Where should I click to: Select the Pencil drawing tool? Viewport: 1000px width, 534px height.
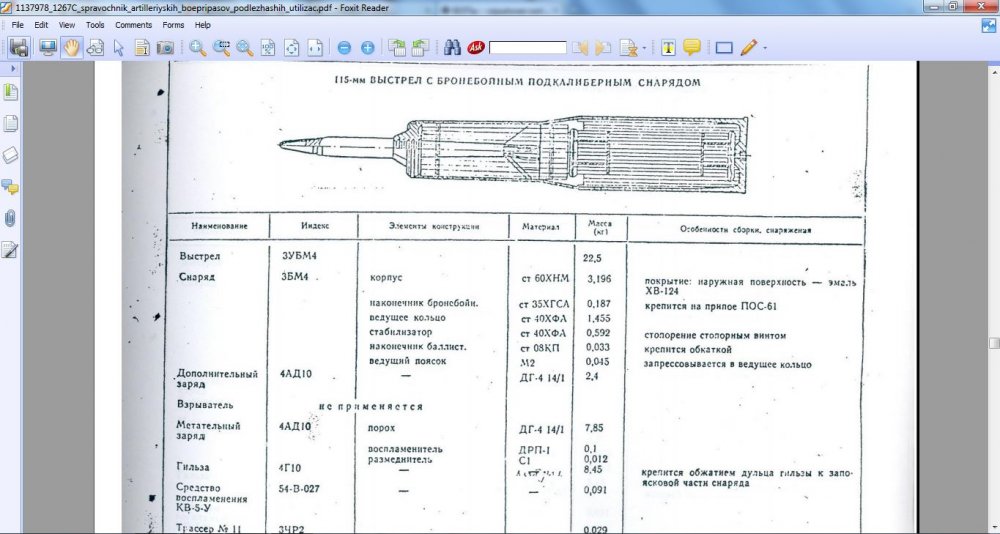coord(749,48)
